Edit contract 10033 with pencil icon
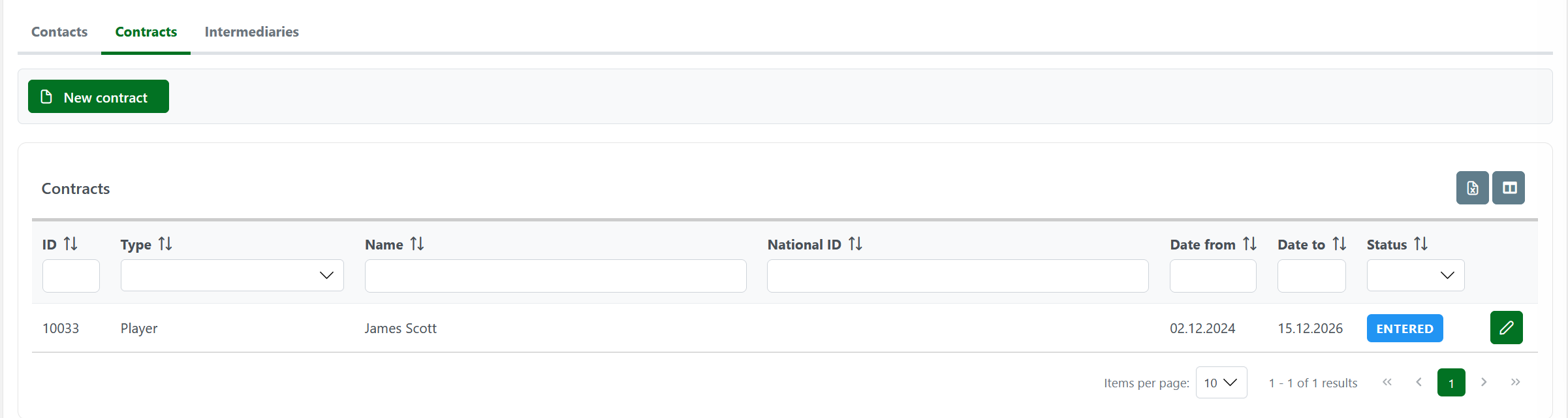Viewport: 1568px width, 418px height. pyautogui.click(x=1506, y=328)
